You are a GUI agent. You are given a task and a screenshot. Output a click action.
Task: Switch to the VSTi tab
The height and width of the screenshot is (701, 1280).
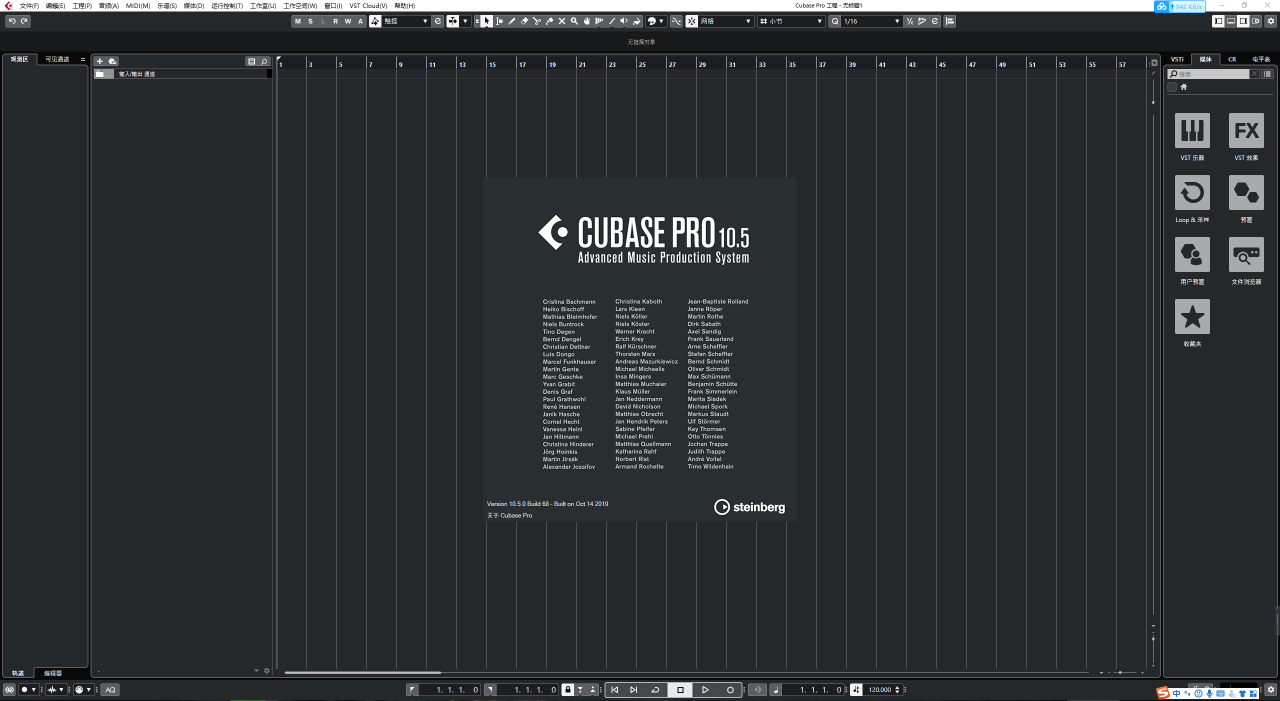click(1178, 60)
